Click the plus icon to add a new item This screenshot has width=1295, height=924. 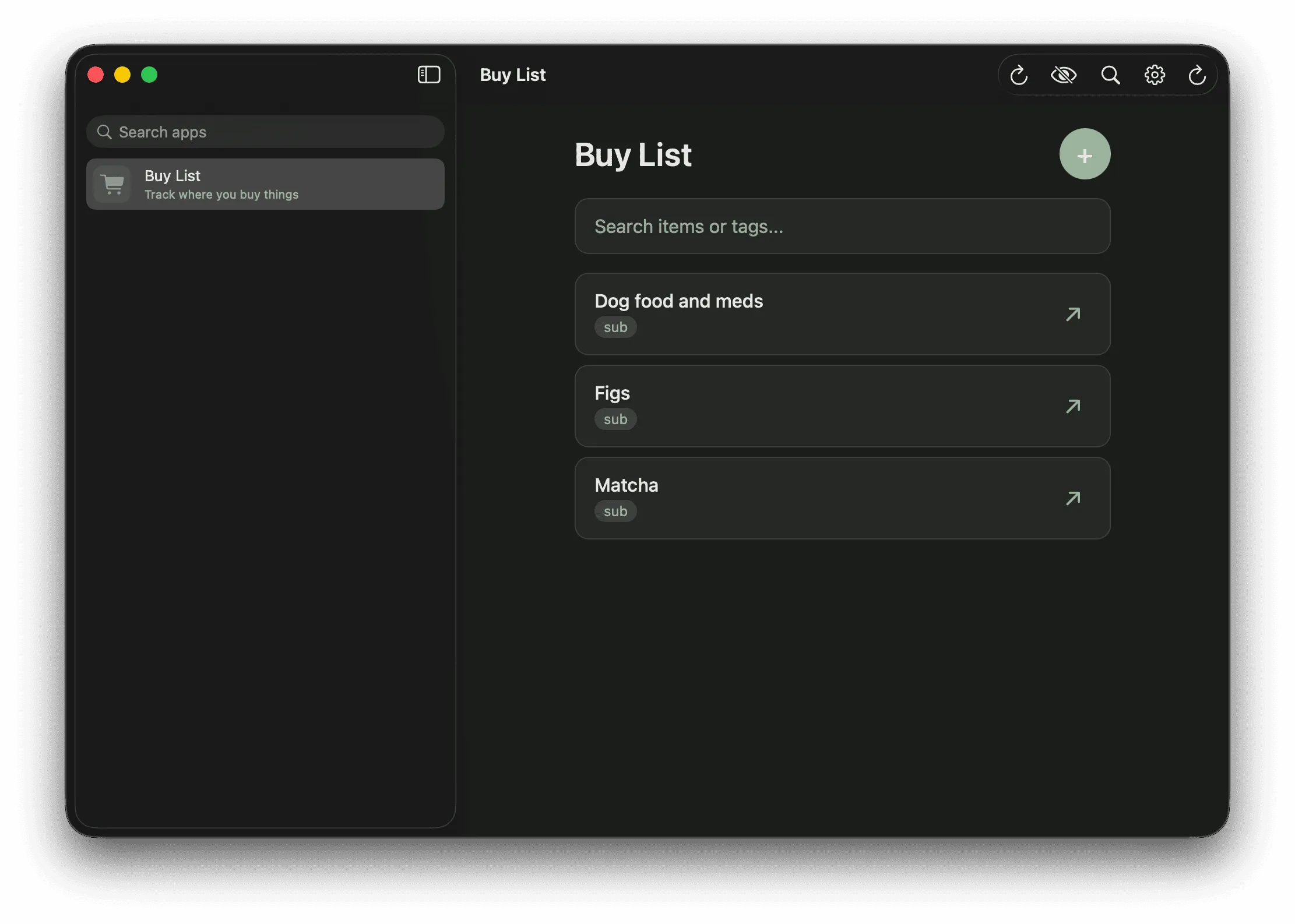1085,154
